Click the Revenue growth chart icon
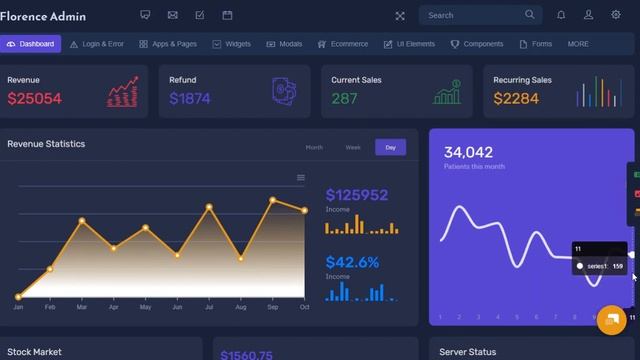 point(122,92)
